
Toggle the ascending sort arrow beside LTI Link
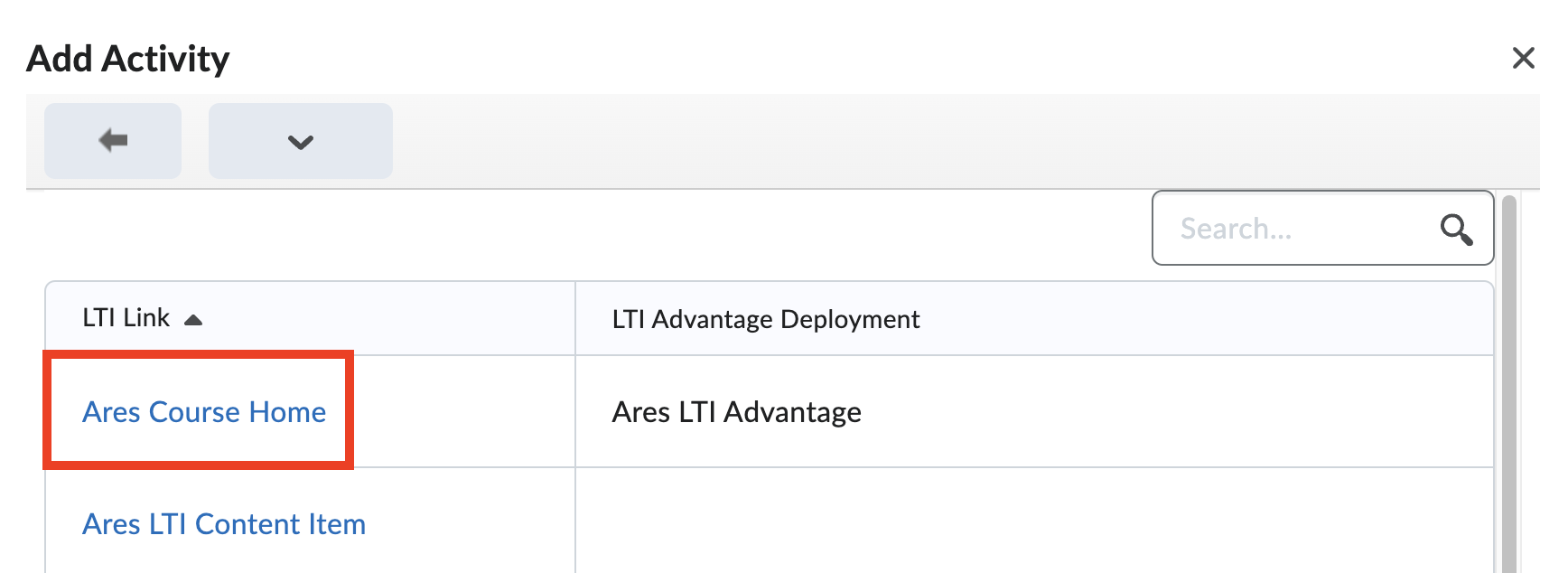pyautogui.click(x=193, y=320)
